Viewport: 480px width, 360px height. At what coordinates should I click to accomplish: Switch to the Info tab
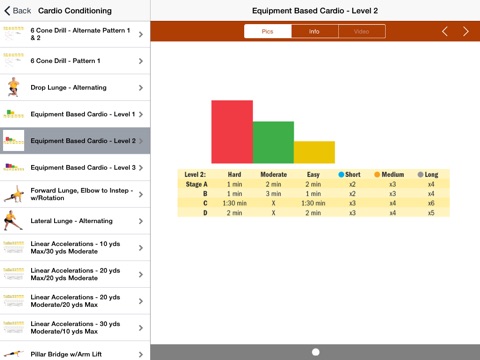(x=314, y=31)
